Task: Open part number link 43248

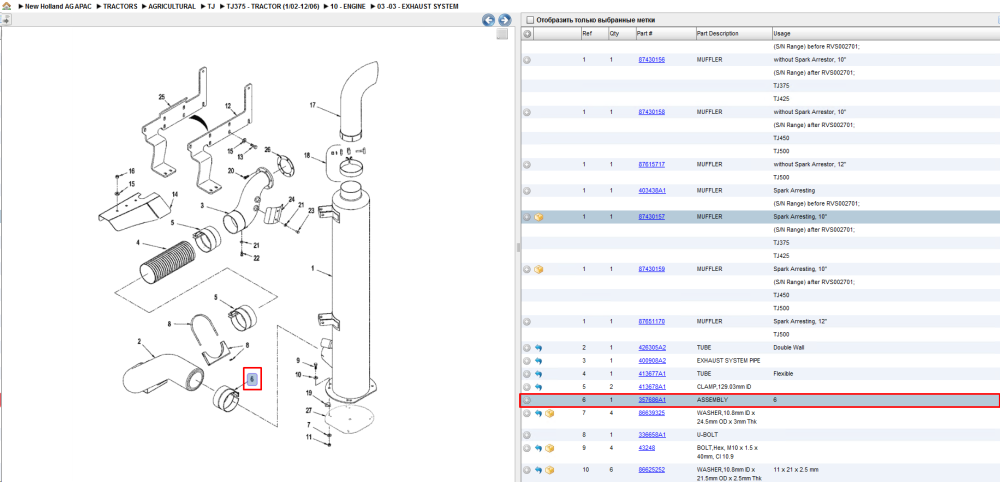Action: pos(647,448)
